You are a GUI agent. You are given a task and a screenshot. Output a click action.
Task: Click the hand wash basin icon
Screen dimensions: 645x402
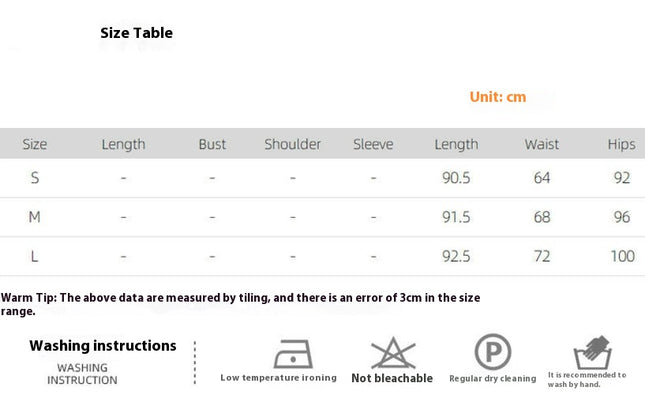593,353
